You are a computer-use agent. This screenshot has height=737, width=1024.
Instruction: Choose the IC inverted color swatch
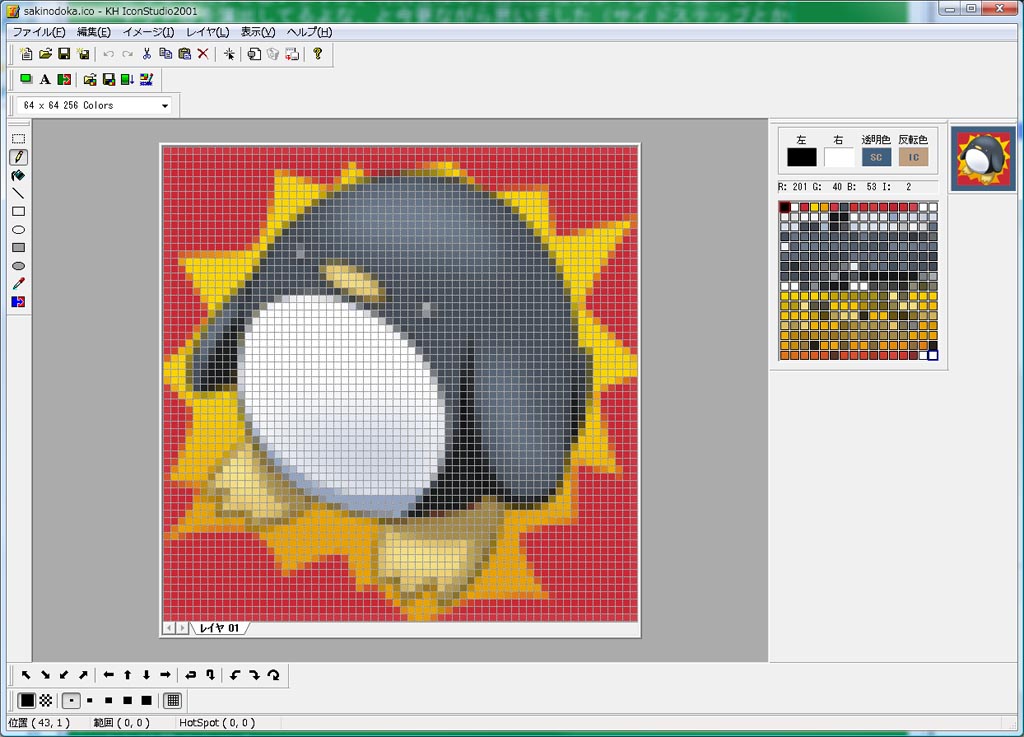coord(913,157)
